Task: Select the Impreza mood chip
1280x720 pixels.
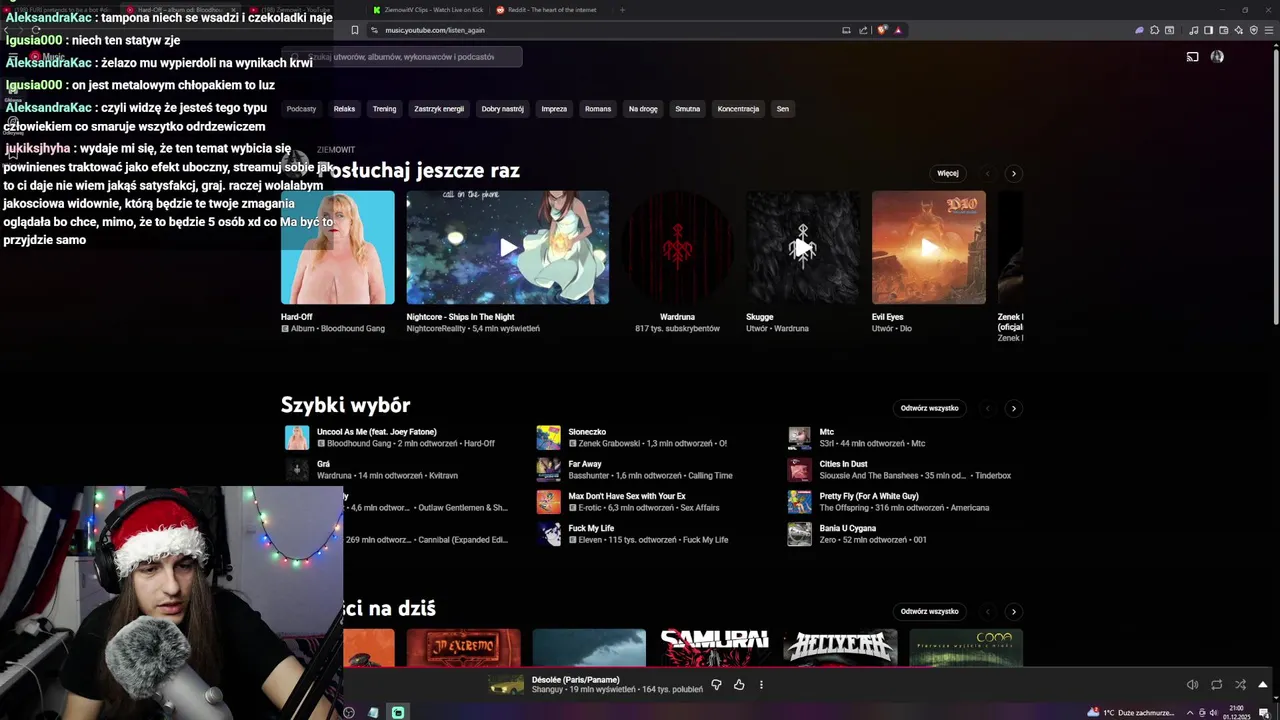Action: (x=554, y=109)
